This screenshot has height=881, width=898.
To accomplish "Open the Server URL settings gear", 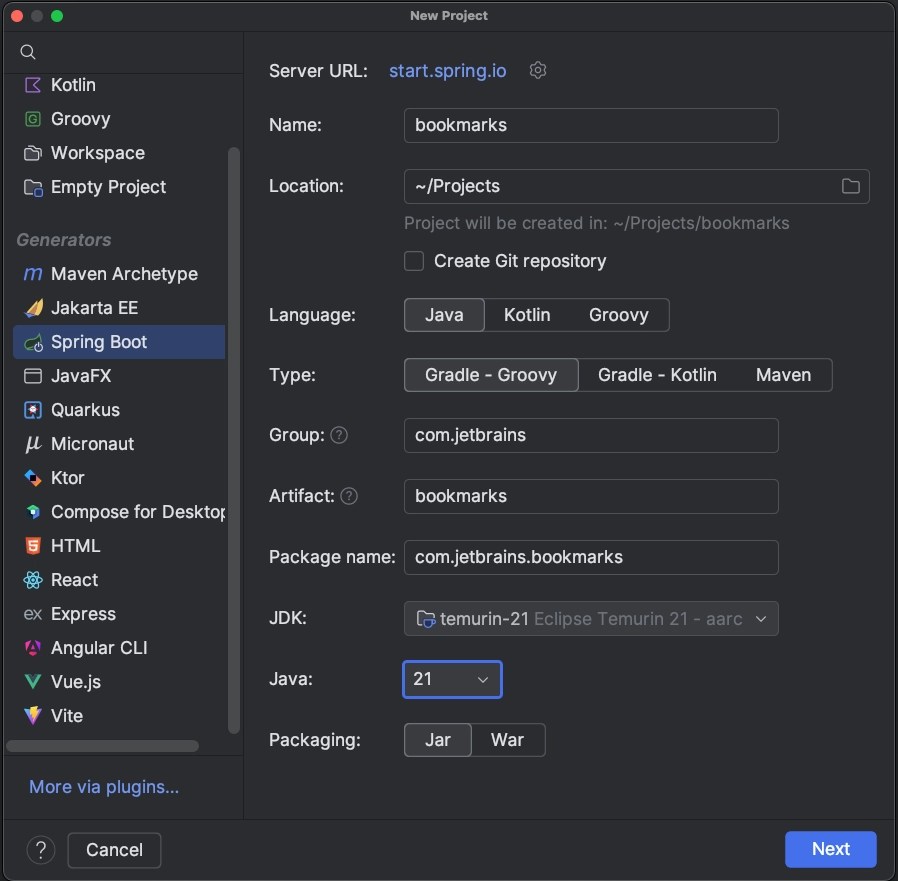I will 538,70.
